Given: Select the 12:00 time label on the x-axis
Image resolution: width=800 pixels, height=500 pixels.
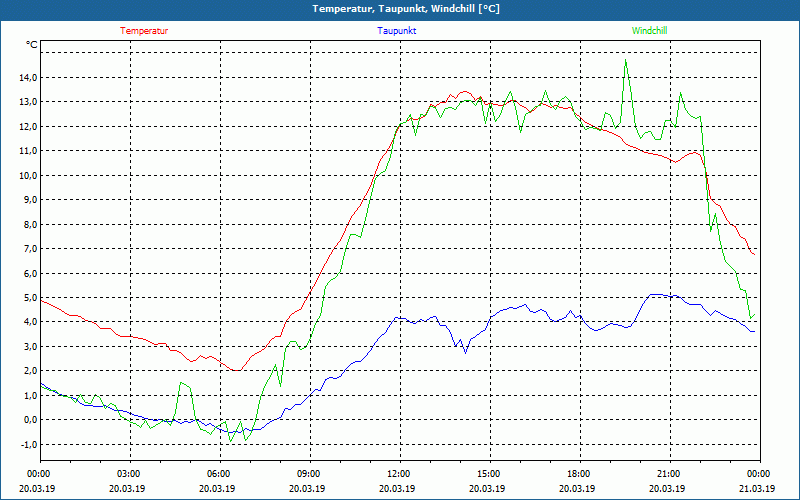Looking at the screenshot, I should [x=398, y=474].
